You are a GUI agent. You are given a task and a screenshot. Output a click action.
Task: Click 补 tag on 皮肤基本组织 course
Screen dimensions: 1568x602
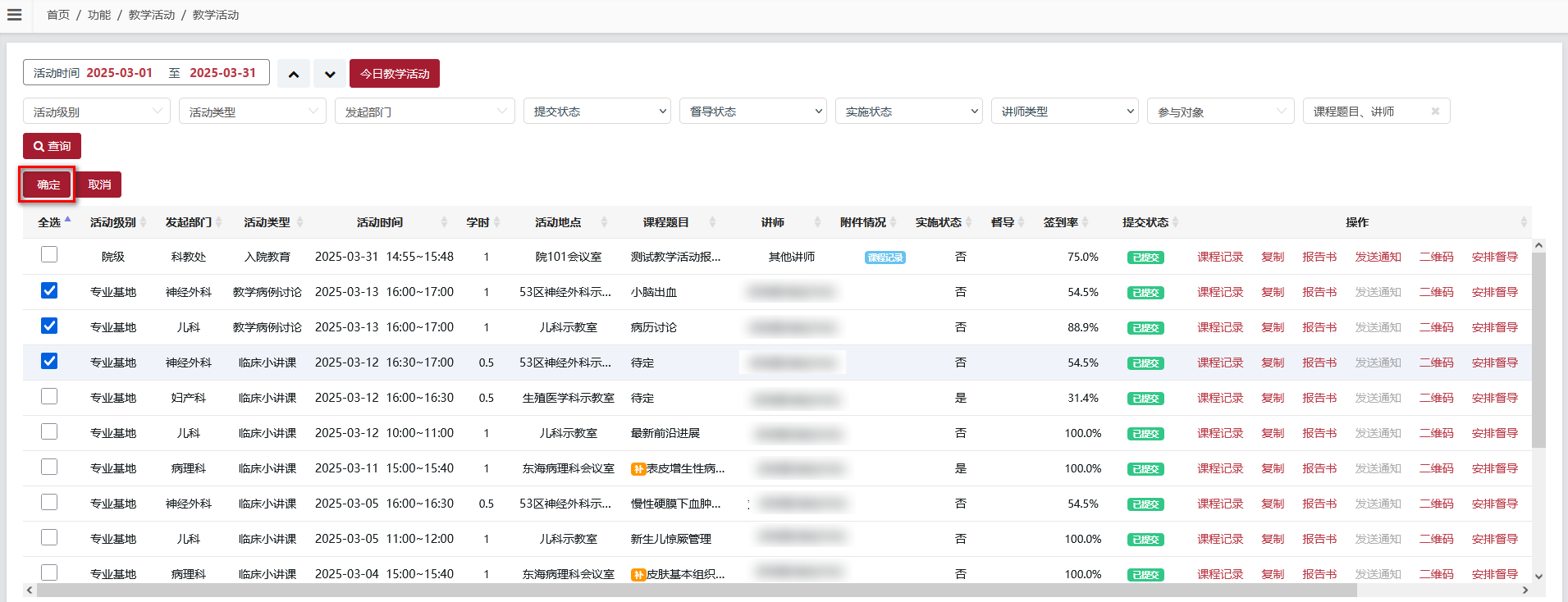pos(638,575)
